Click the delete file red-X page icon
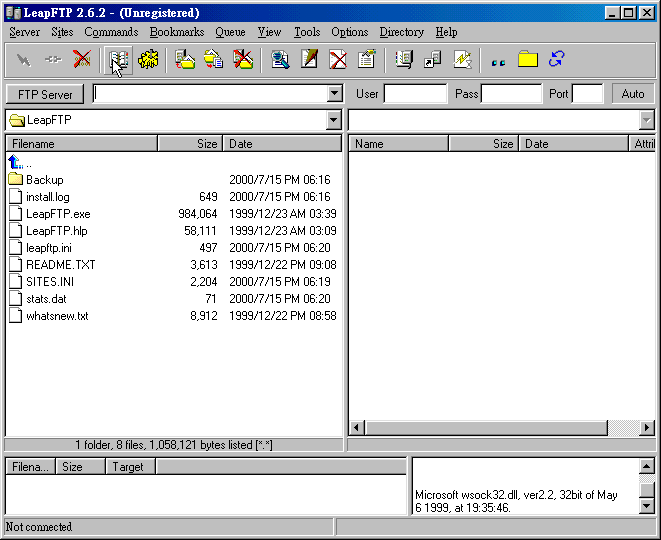The width and height of the screenshot is (661, 540). [x=338, y=59]
